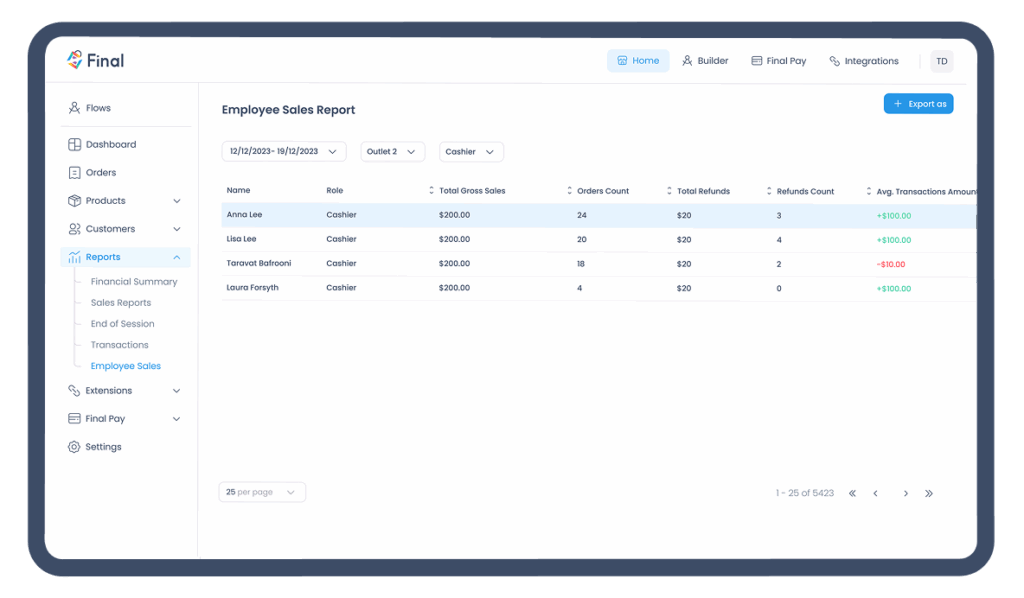This screenshot has width=1024, height=598.
Task: Click the Dashboard grid icon
Action: coord(74,144)
